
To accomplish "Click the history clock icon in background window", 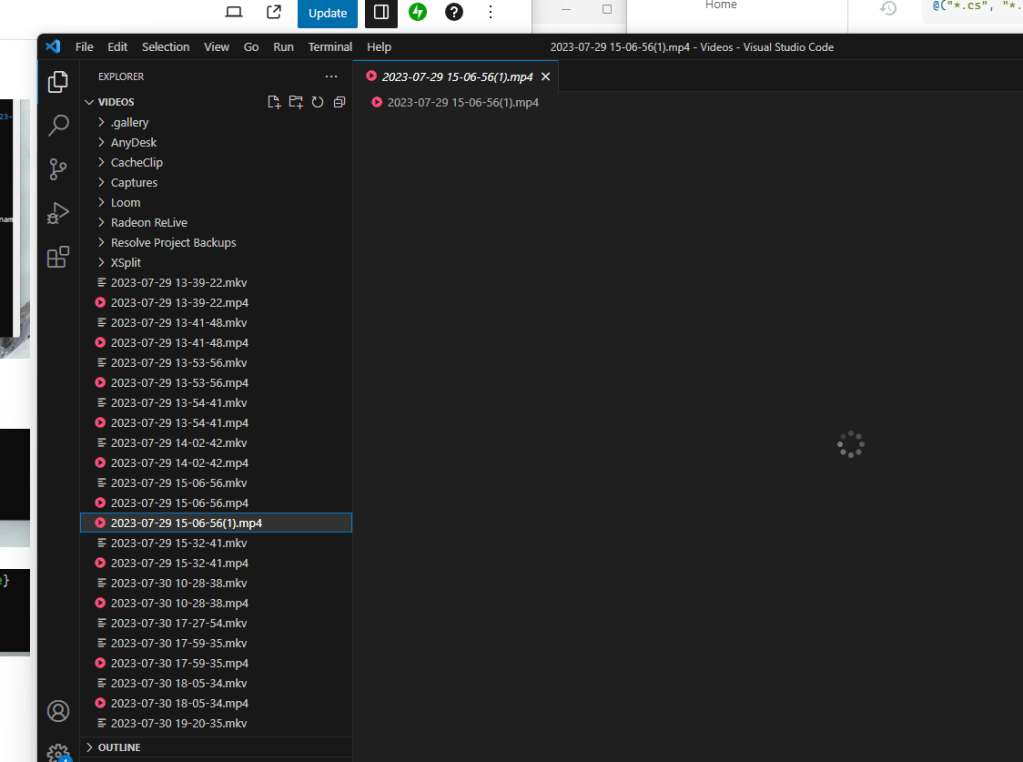I will pos(888,8).
